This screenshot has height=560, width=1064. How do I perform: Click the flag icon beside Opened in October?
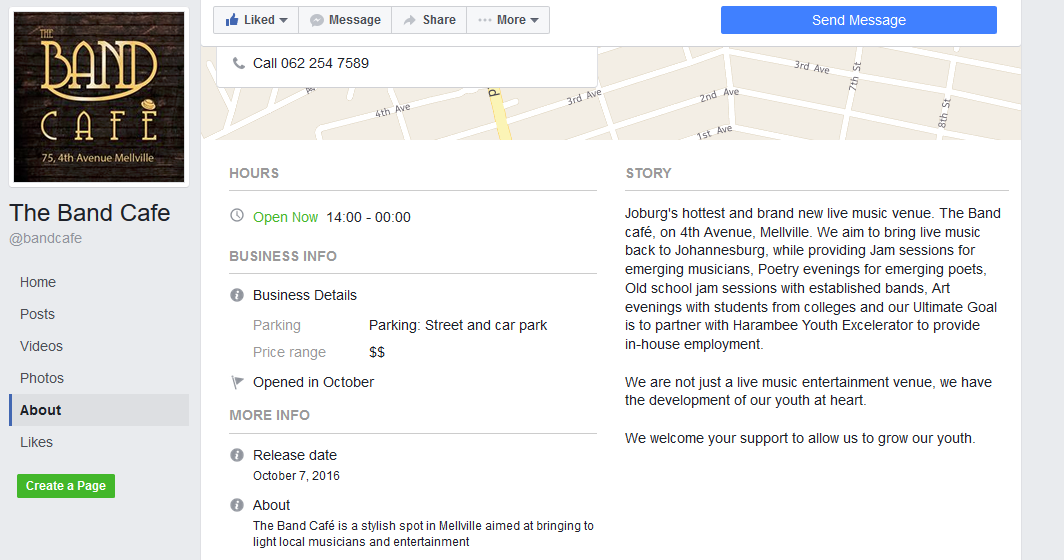(x=237, y=382)
